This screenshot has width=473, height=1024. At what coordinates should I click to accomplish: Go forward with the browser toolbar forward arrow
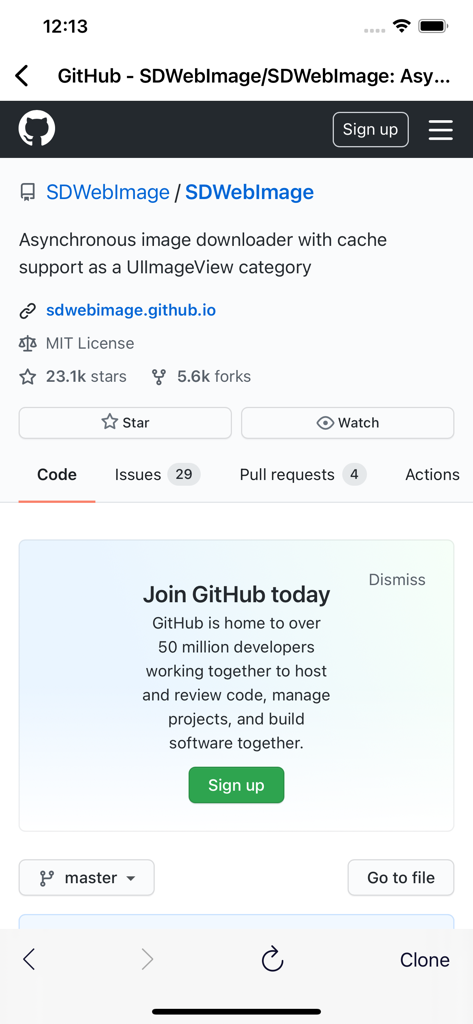(148, 959)
